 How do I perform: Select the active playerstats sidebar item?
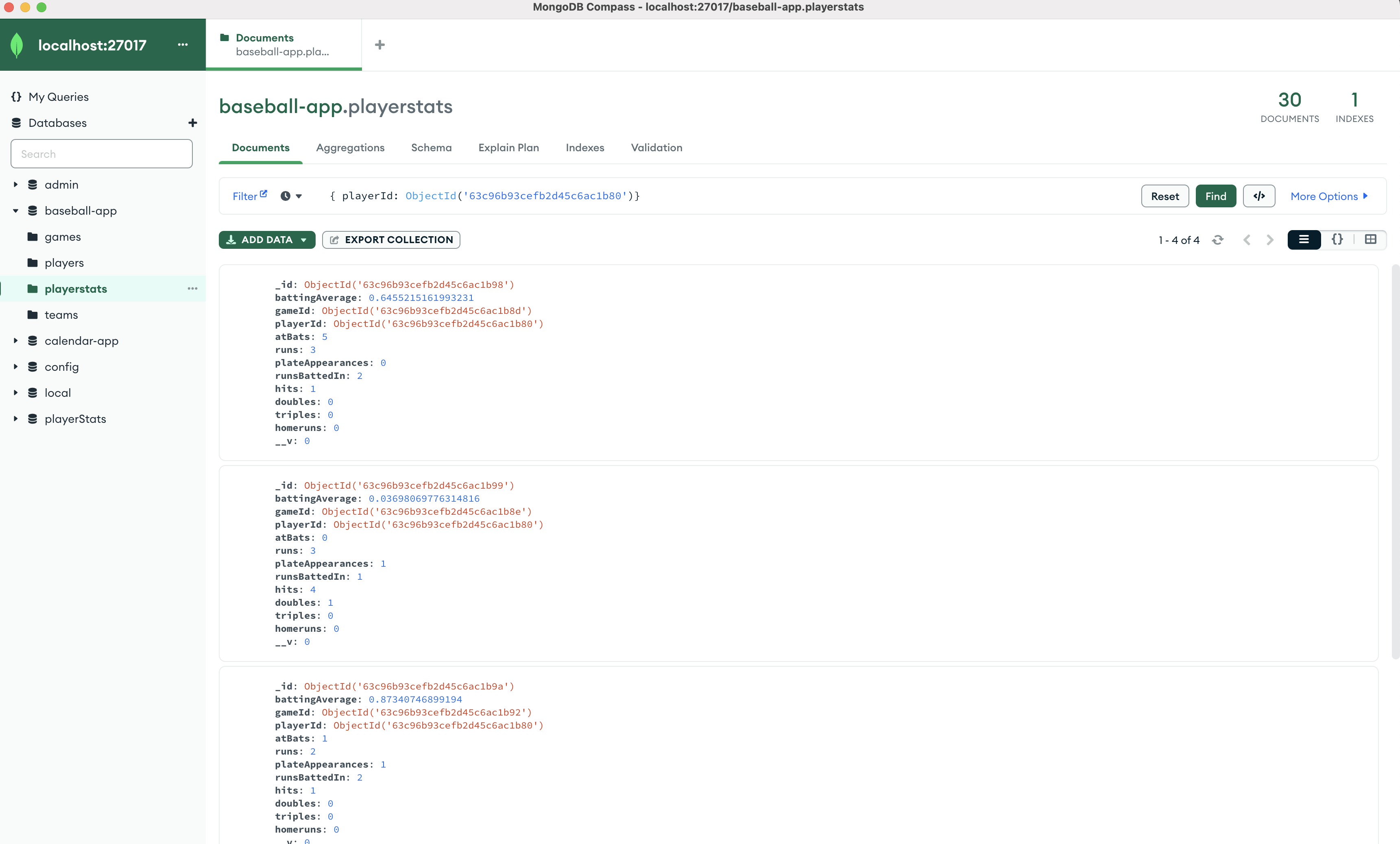[x=76, y=289]
